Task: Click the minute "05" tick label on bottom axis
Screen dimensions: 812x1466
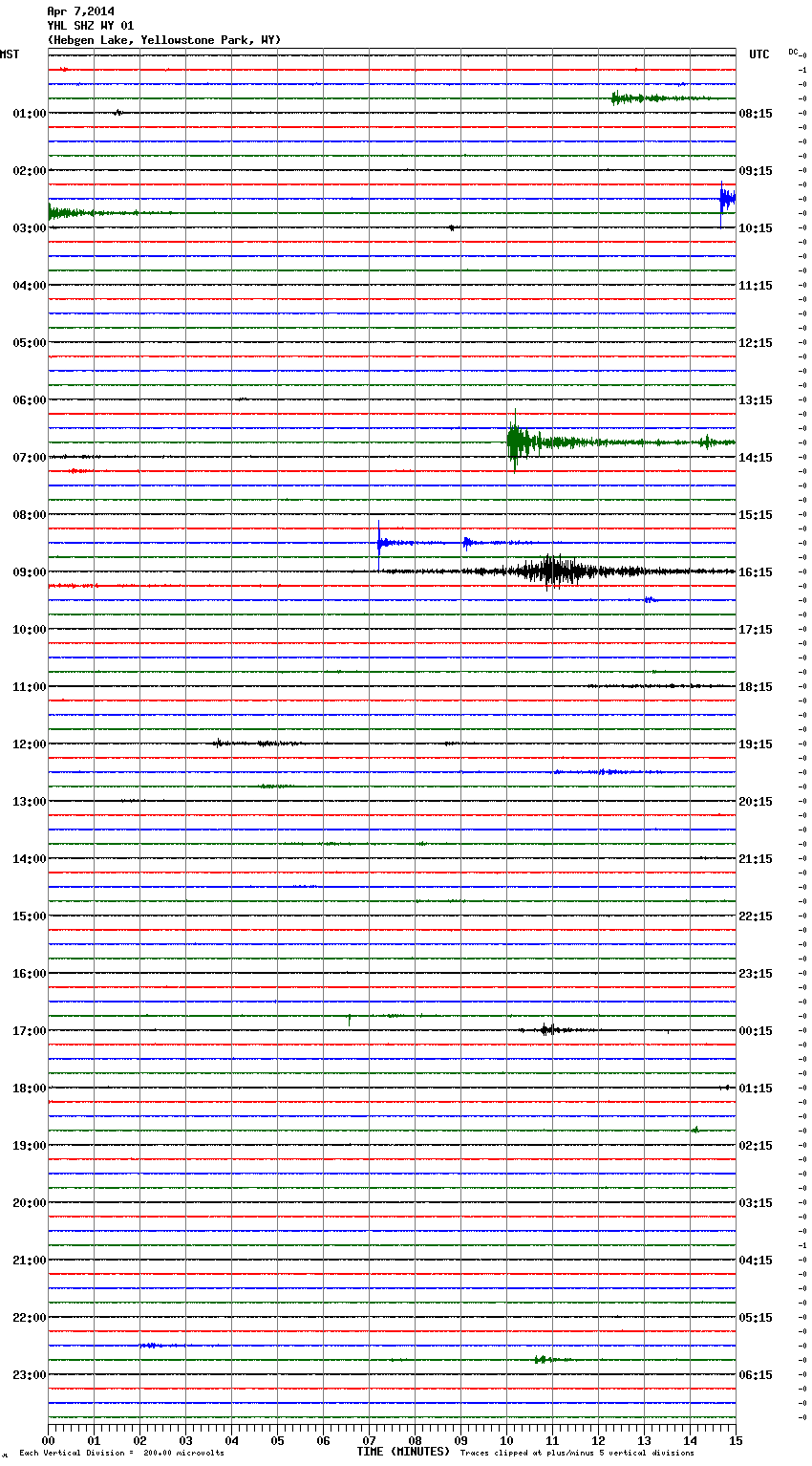Action: [277, 1440]
